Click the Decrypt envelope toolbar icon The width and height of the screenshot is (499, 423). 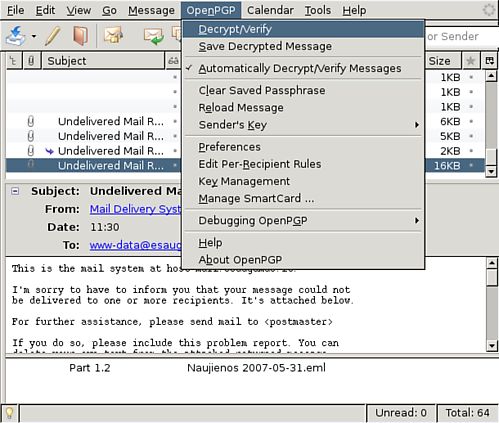[114, 36]
